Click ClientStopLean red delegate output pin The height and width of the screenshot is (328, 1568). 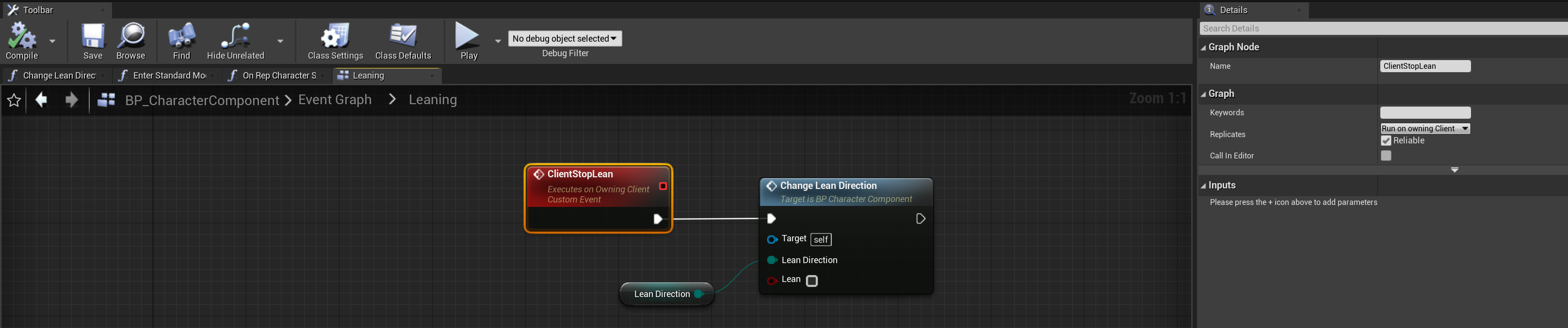coord(663,186)
